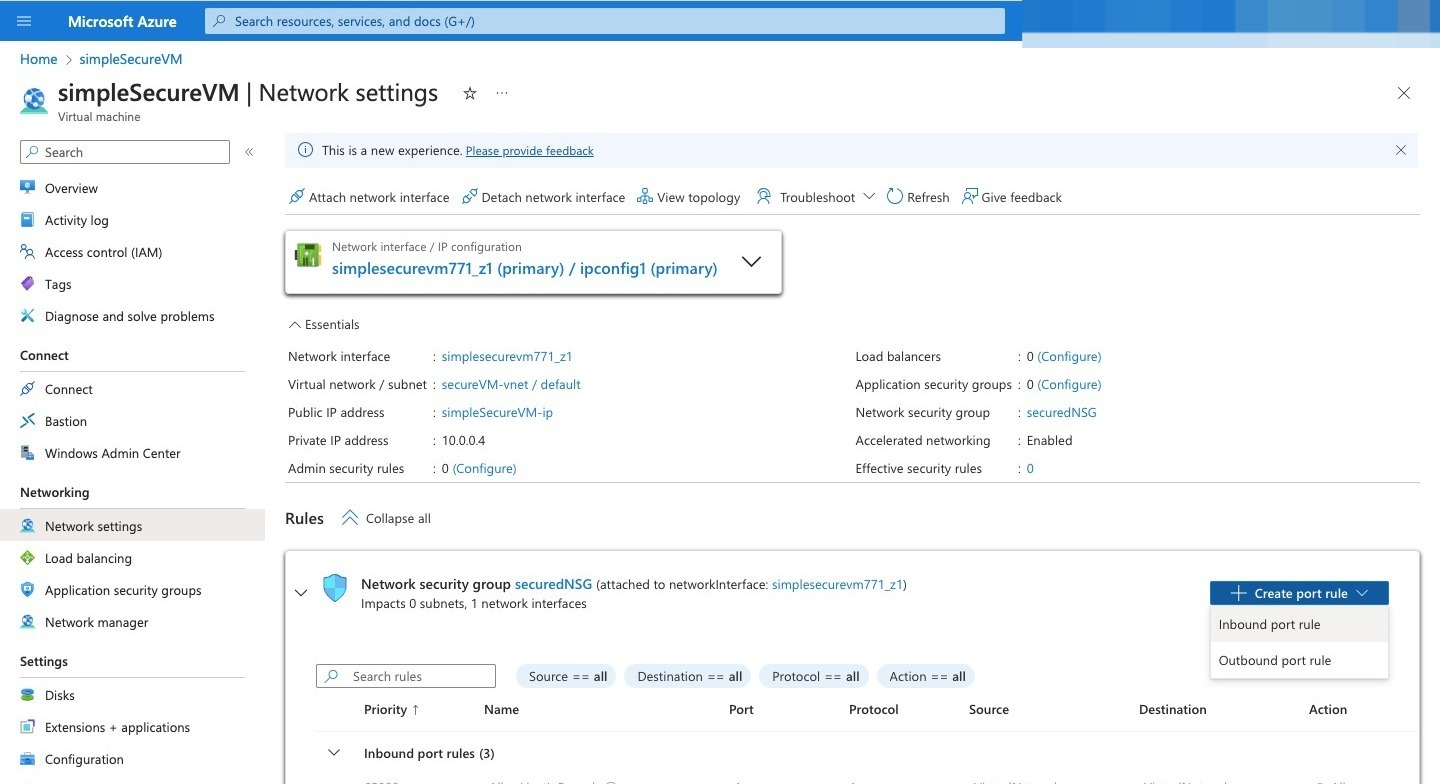This screenshot has height=784, width=1440.
Task: Click the Microsoft Azure logo text
Action: point(122,21)
